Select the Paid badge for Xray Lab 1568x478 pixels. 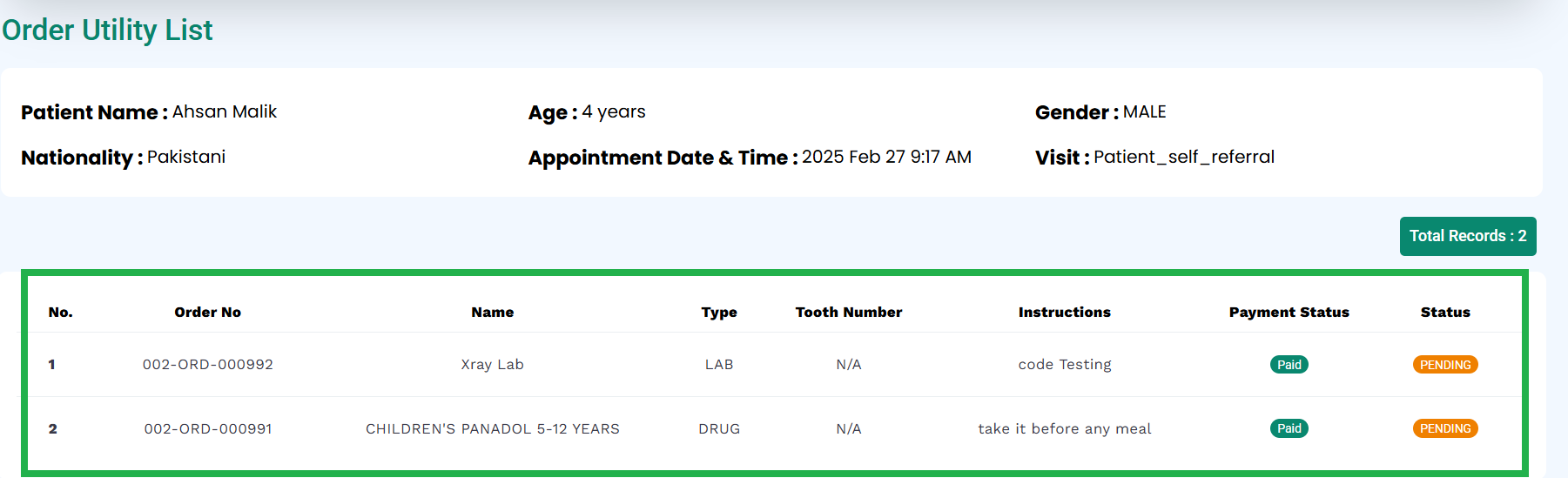[x=1289, y=365]
